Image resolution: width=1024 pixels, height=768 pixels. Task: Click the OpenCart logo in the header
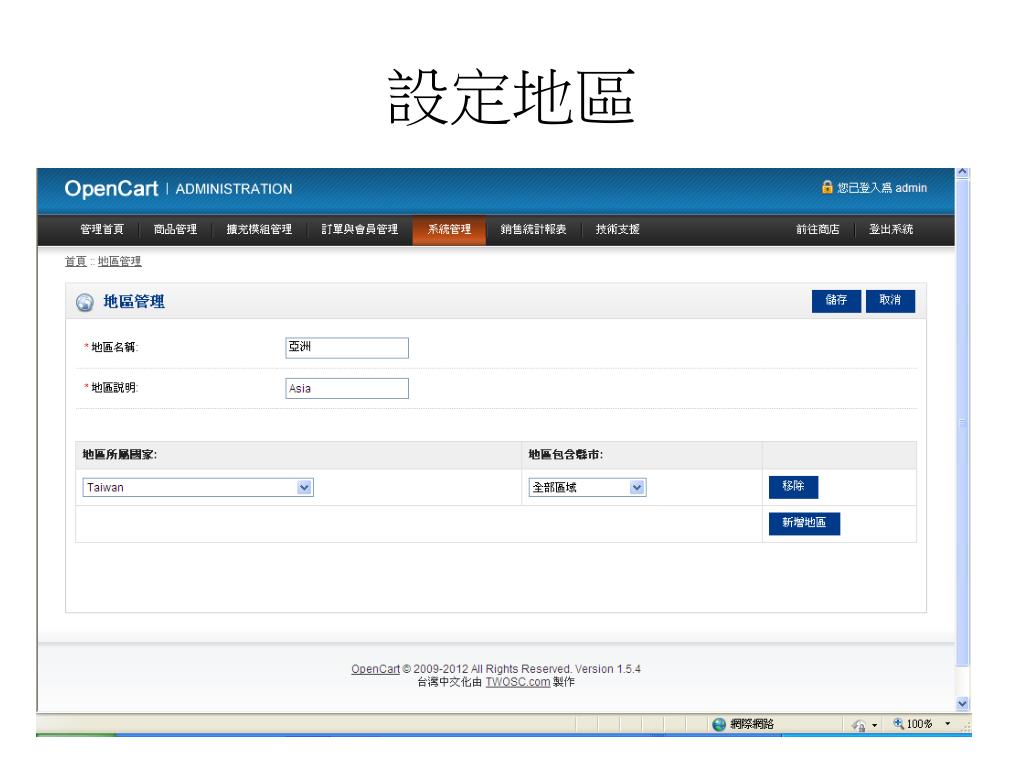[111, 188]
